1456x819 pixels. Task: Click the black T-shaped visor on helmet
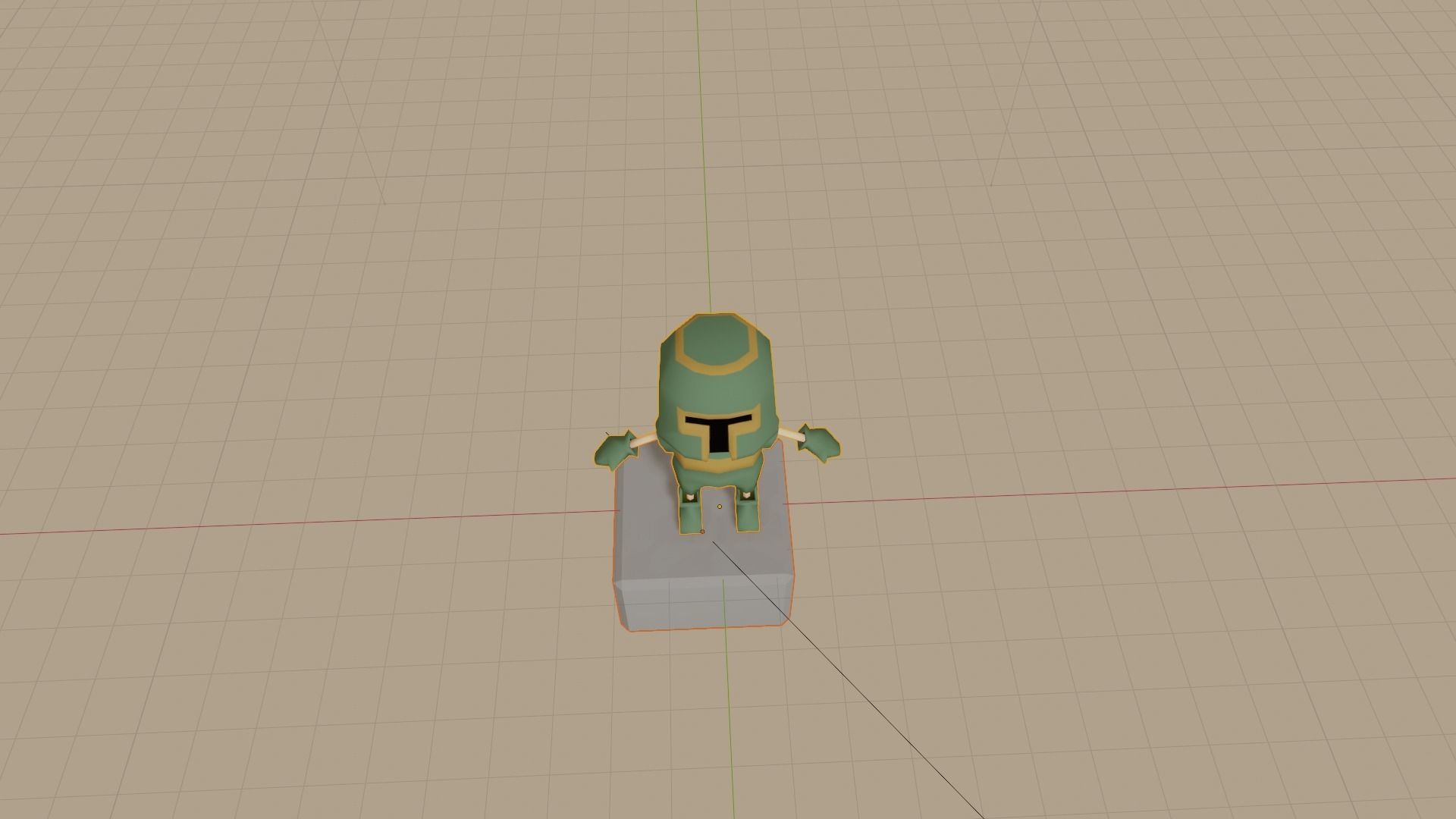click(x=718, y=431)
